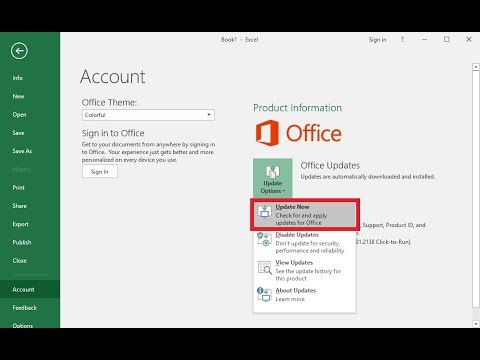Click the Disable Updates shield icon
The image size is (480, 360).
click(264, 239)
